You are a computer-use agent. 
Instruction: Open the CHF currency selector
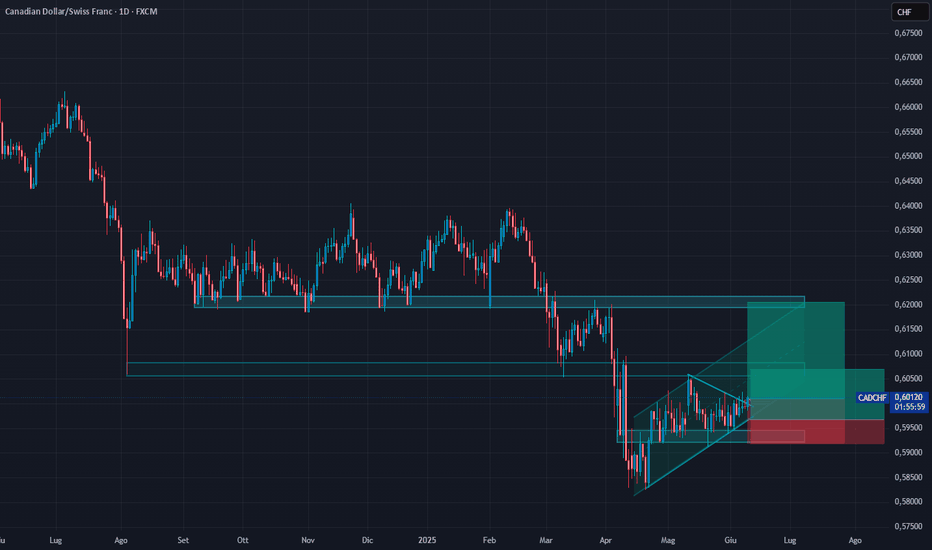click(x=909, y=12)
